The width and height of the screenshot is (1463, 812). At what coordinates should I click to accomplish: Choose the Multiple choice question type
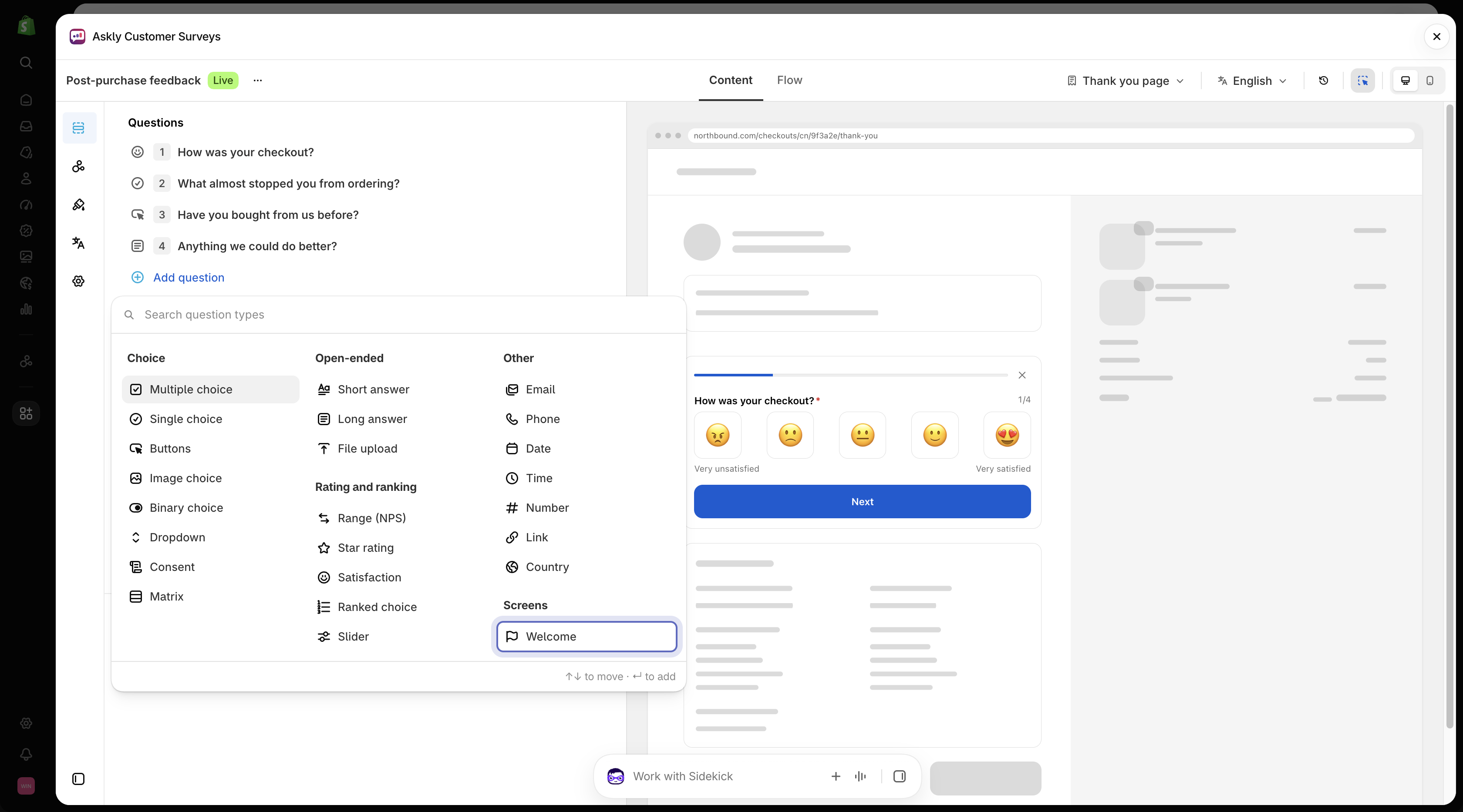click(211, 389)
